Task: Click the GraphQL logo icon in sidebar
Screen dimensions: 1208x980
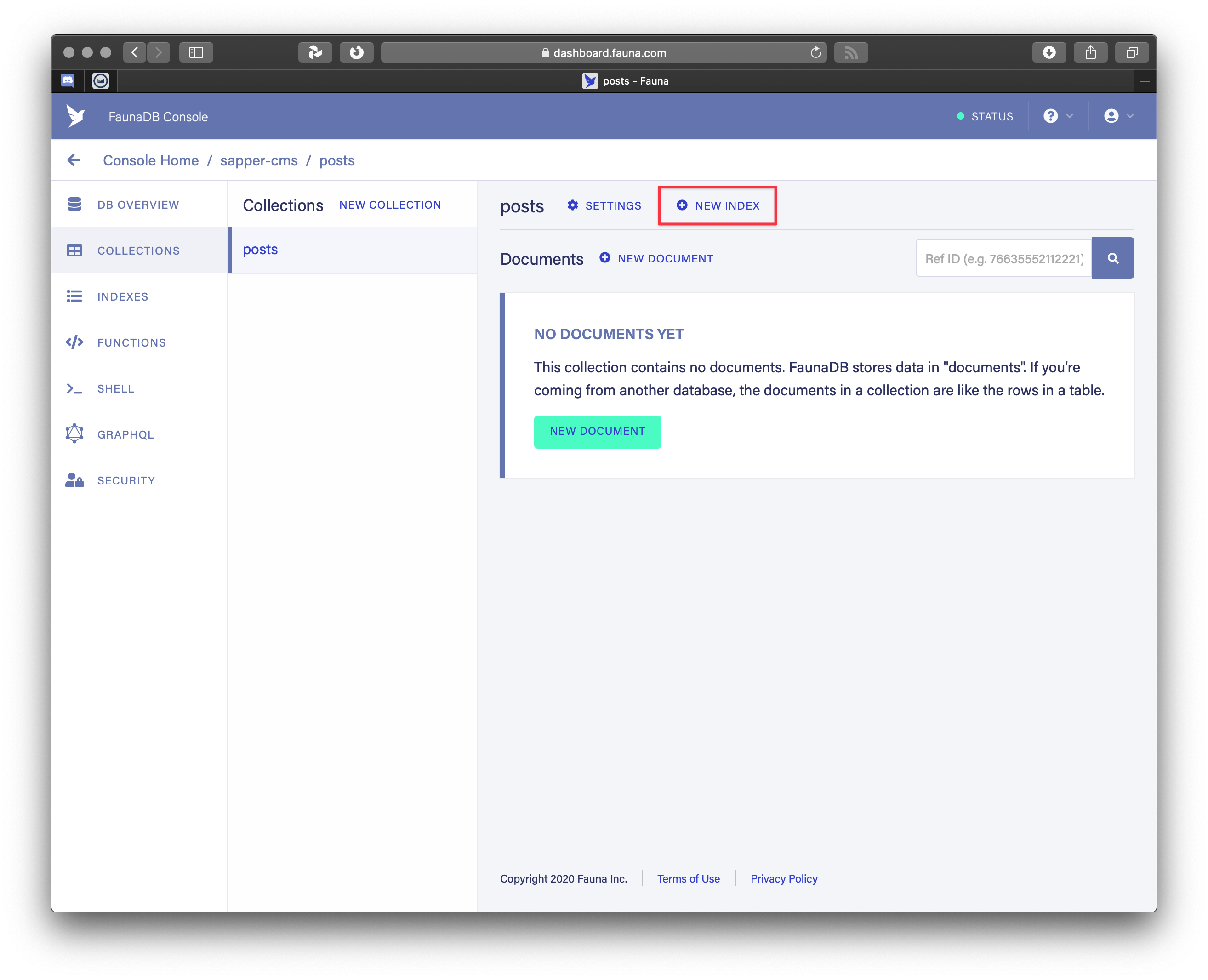Action: [x=74, y=434]
